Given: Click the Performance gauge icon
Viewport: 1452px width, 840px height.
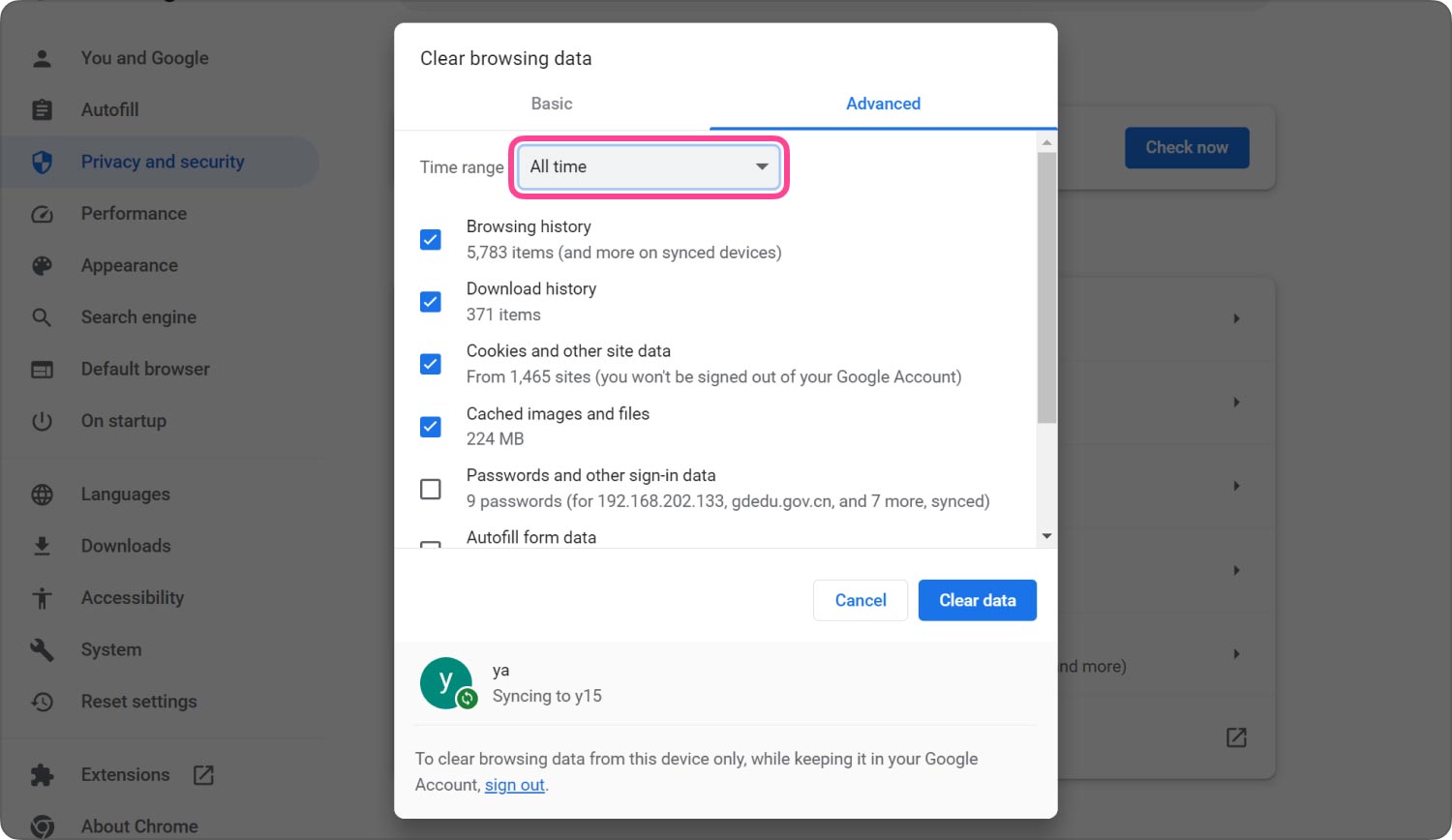Looking at the screenshot, I should point(42,214).
